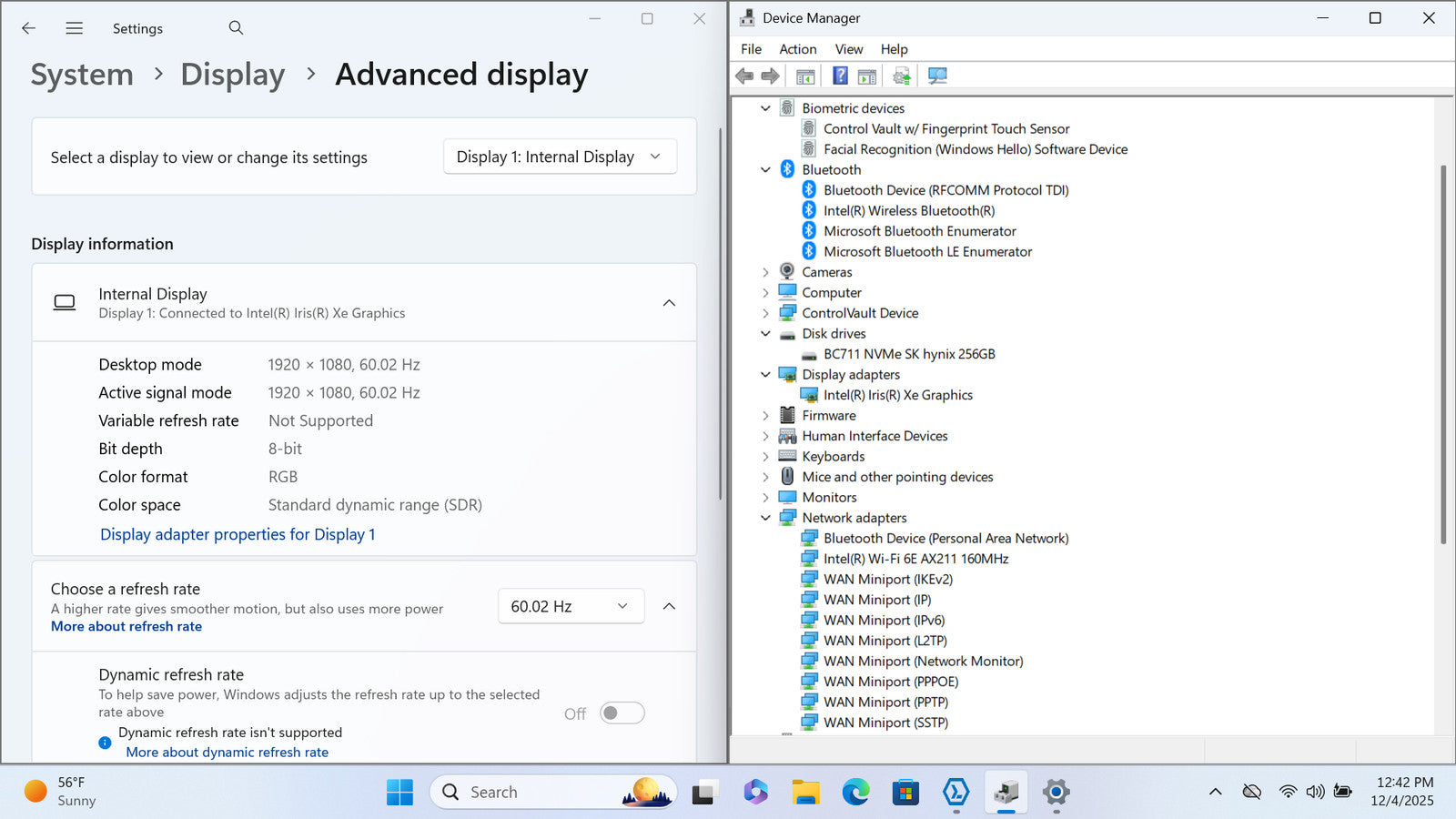Click Display adapter properties for Display 1 link
The width and height of the screenshot is (1456, 819).
coord(238,534)
